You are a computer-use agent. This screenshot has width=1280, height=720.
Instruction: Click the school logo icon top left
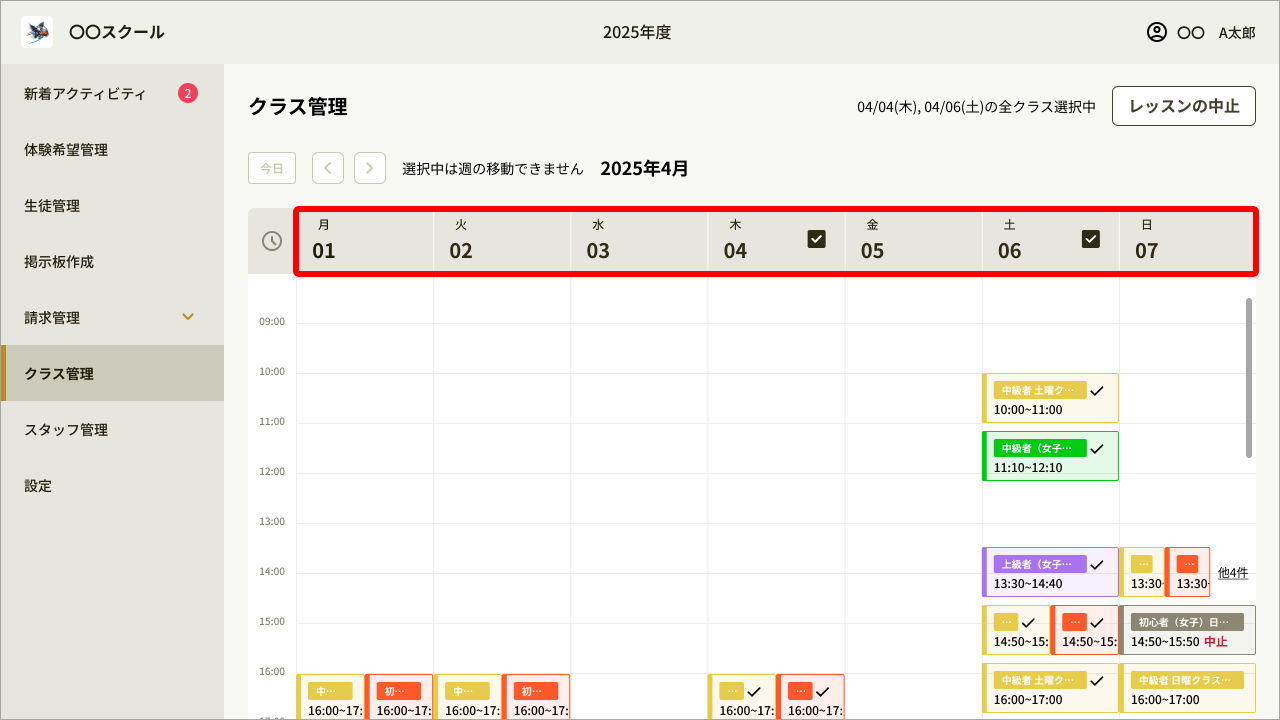tap(36, 31)
